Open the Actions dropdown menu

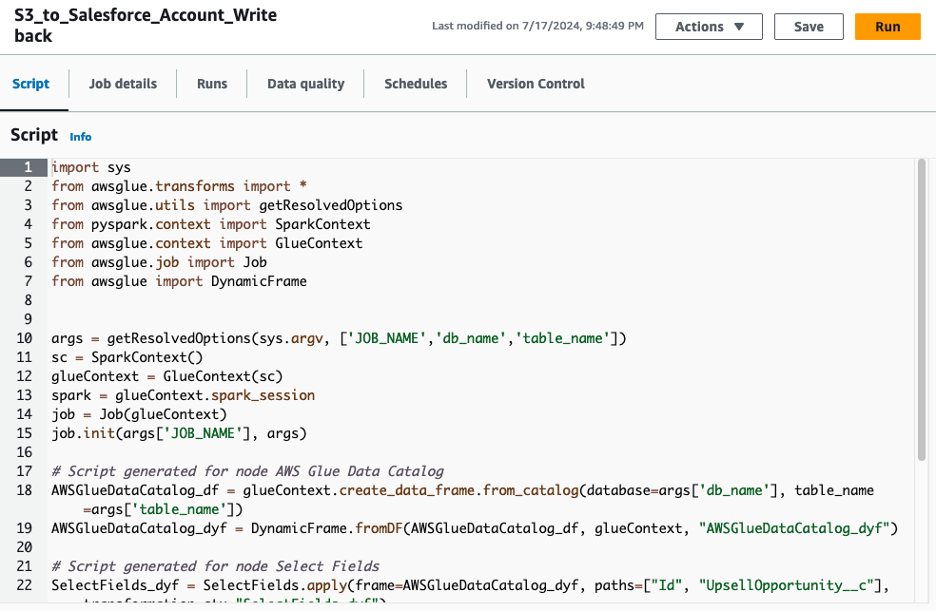tap(709, 27)
